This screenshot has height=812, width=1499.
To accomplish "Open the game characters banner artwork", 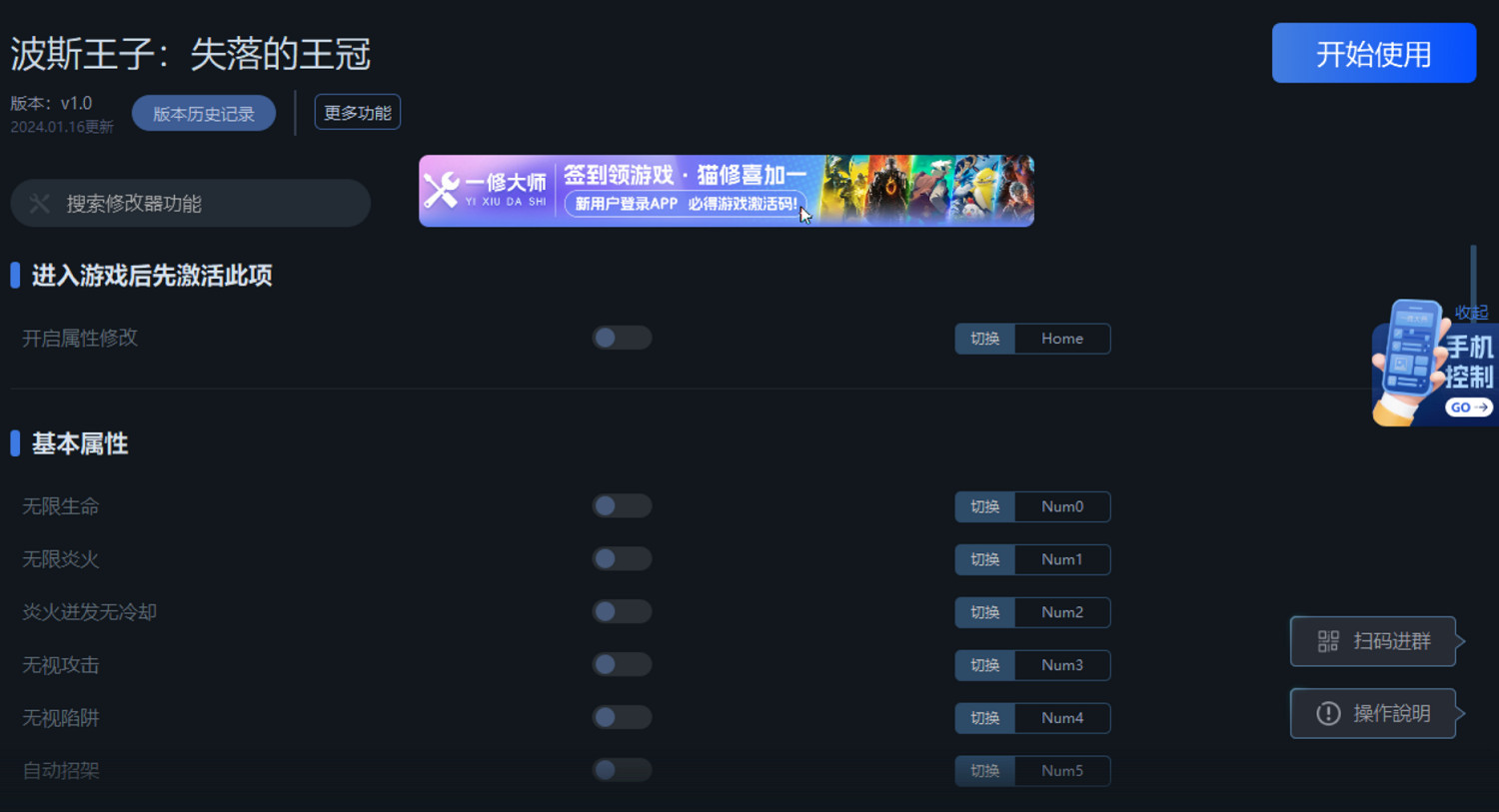I will click(926, 190).
